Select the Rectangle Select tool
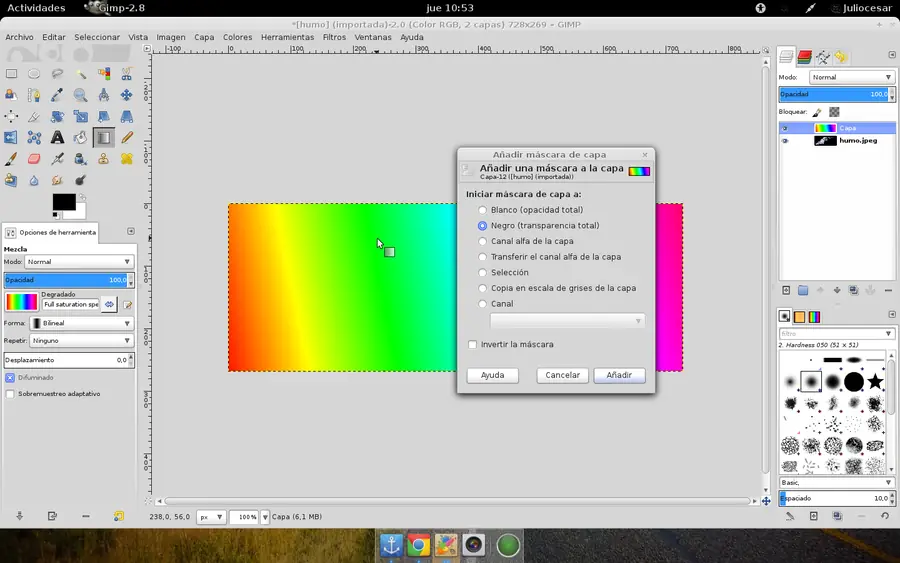Image resolution: width=900 pixels, height=563 pixels. (x=11, y=74)
